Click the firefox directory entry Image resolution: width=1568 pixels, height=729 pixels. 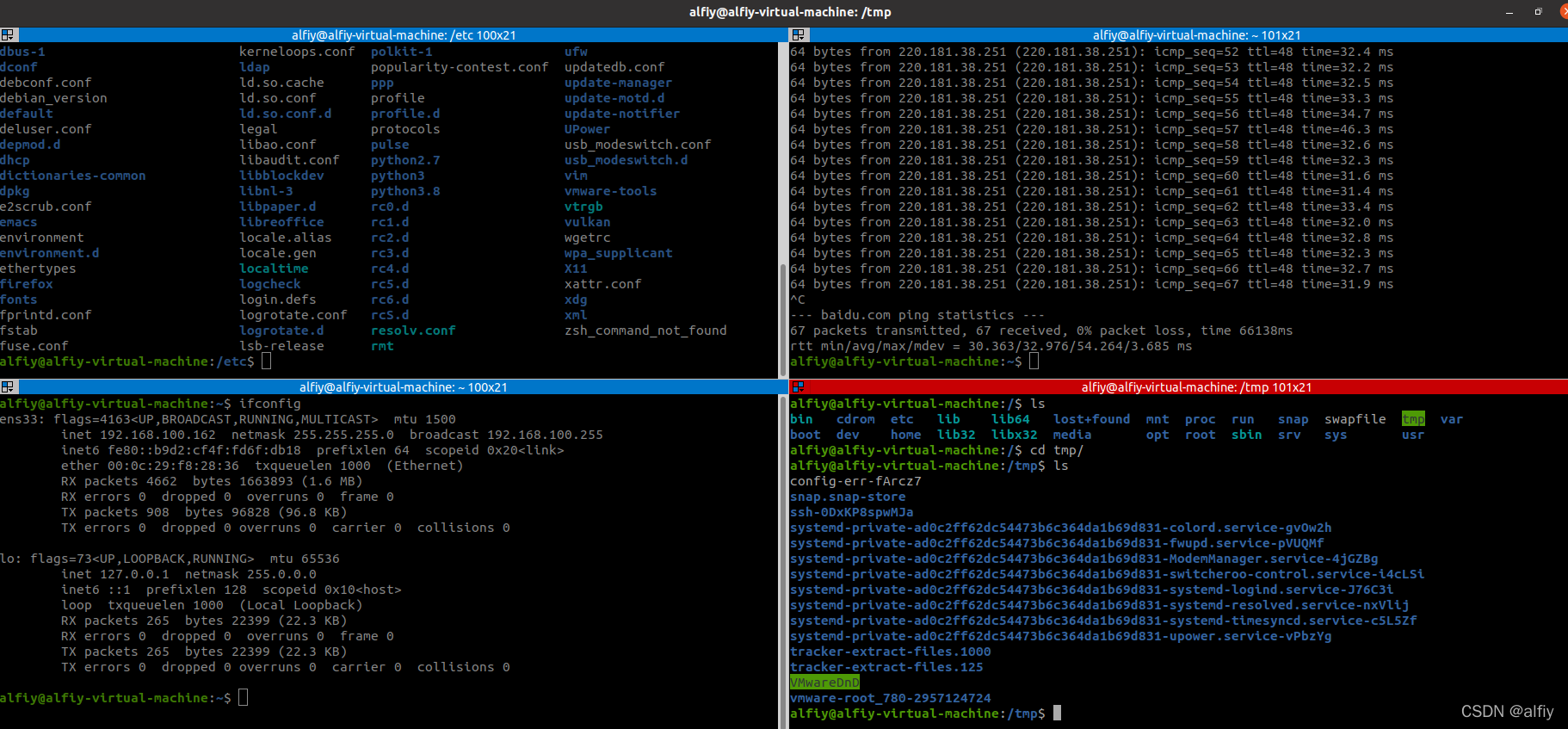27,284
